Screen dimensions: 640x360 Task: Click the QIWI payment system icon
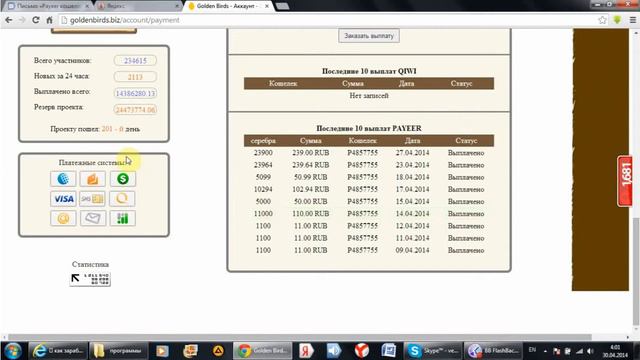pos(122,199)
